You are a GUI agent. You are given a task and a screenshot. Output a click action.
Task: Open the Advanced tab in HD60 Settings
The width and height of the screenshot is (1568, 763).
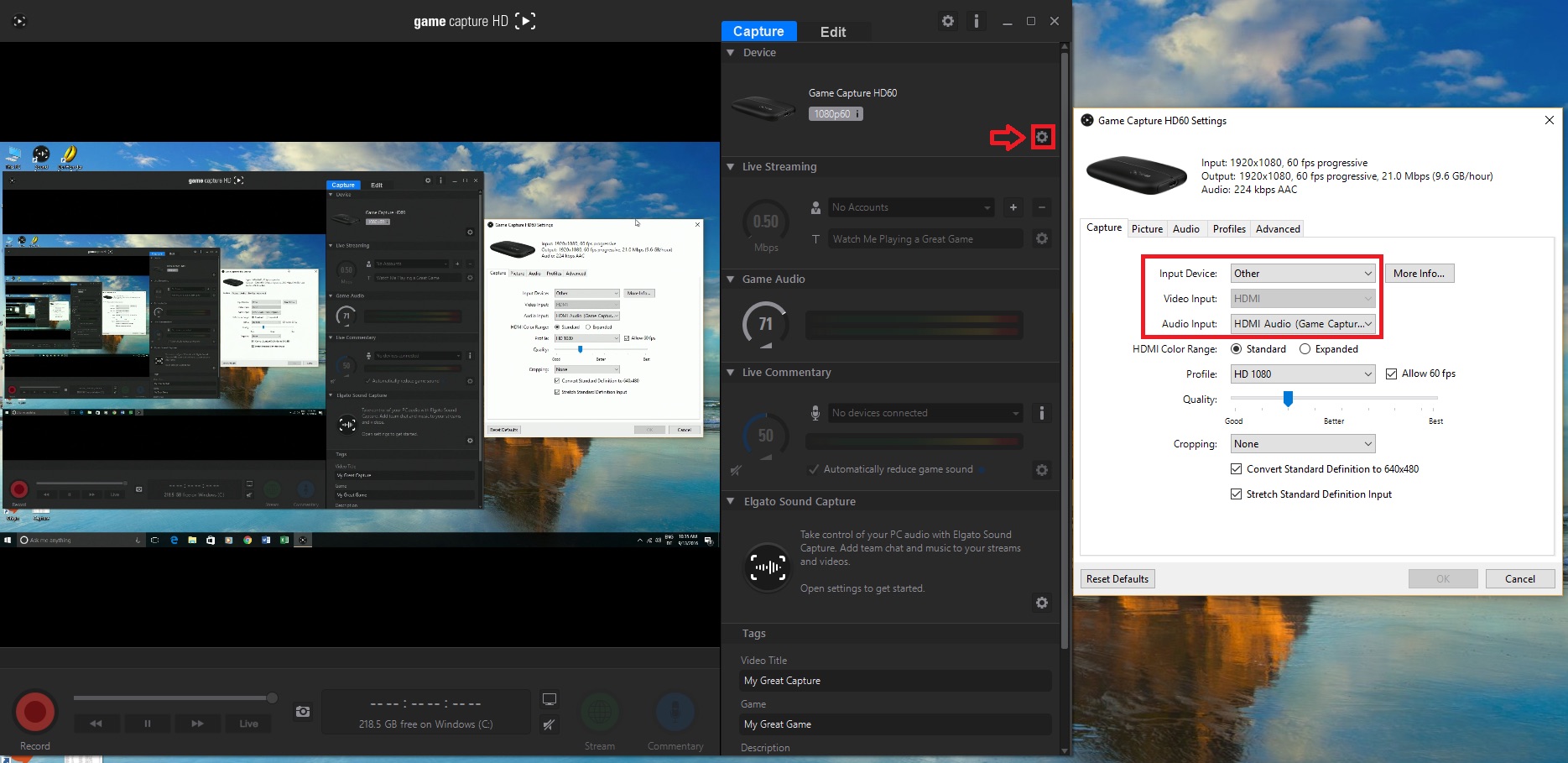(1277, 228)
